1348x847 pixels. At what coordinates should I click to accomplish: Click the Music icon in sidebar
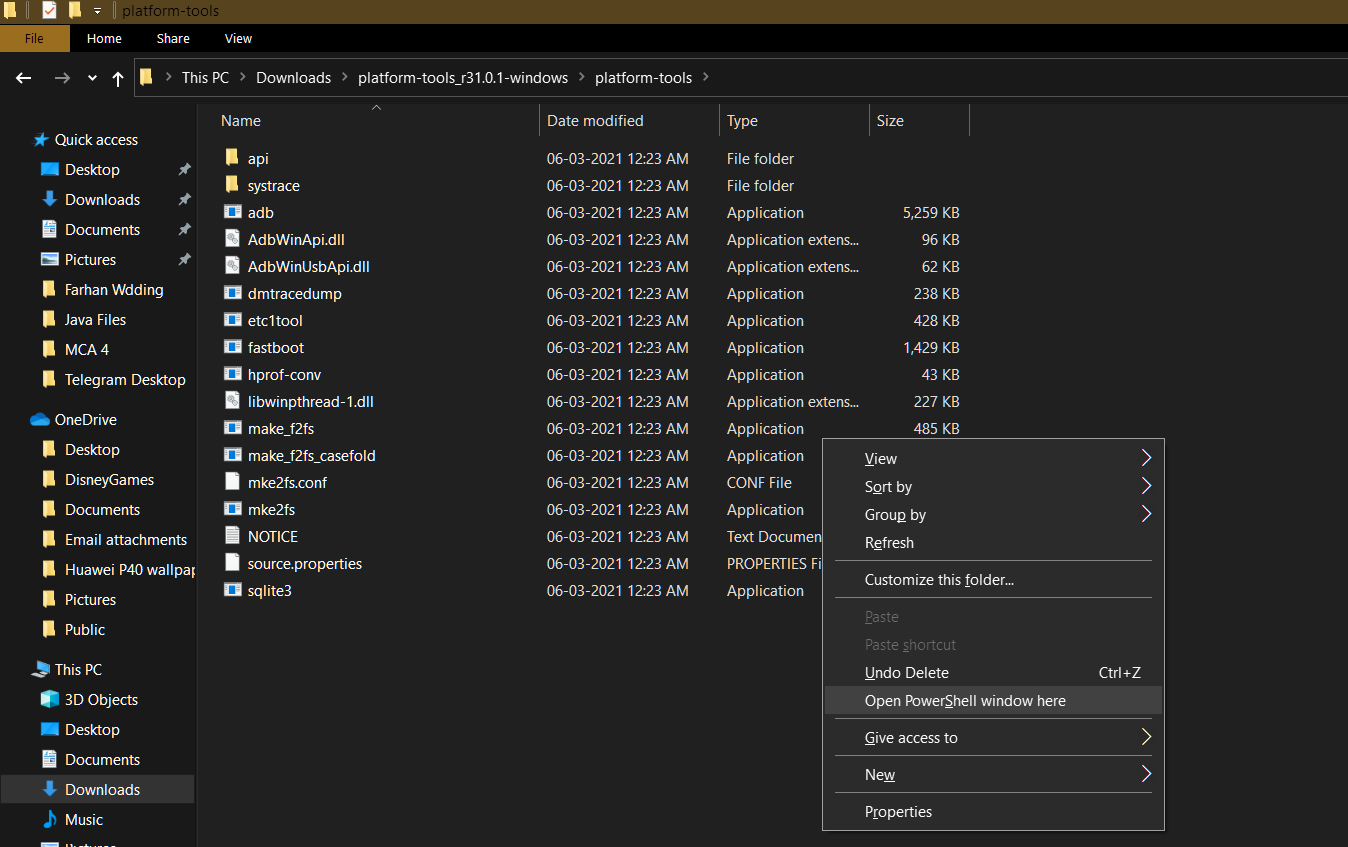coord(49,820)
